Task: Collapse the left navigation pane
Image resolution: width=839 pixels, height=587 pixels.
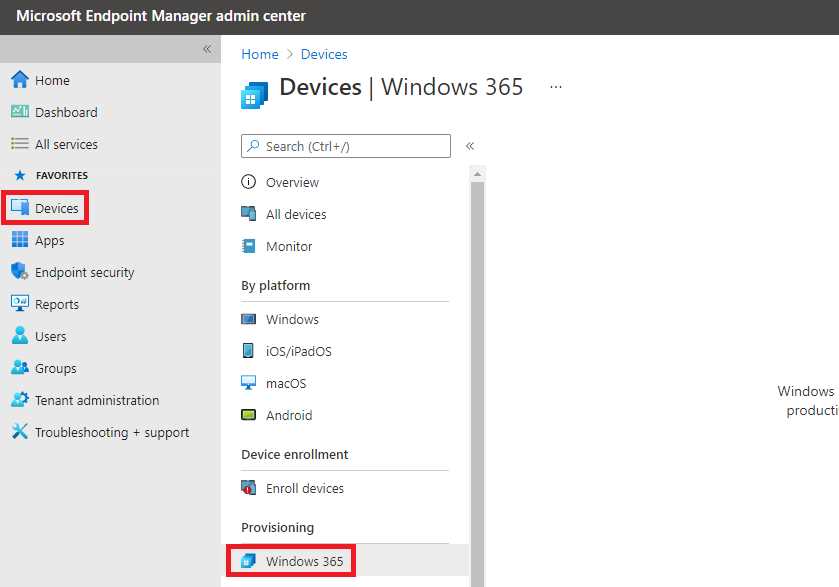Action: 207,48
